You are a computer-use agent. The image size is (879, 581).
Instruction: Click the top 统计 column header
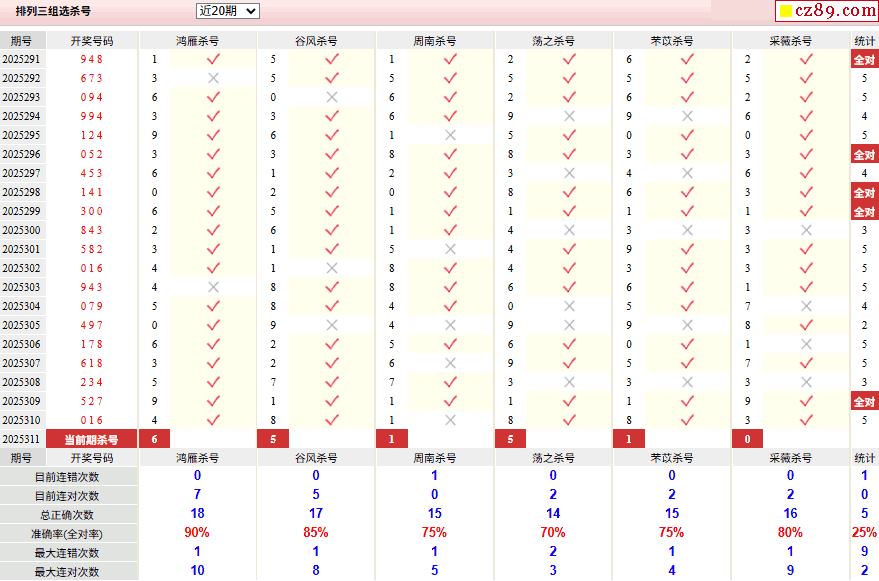(x=864, y=41)
